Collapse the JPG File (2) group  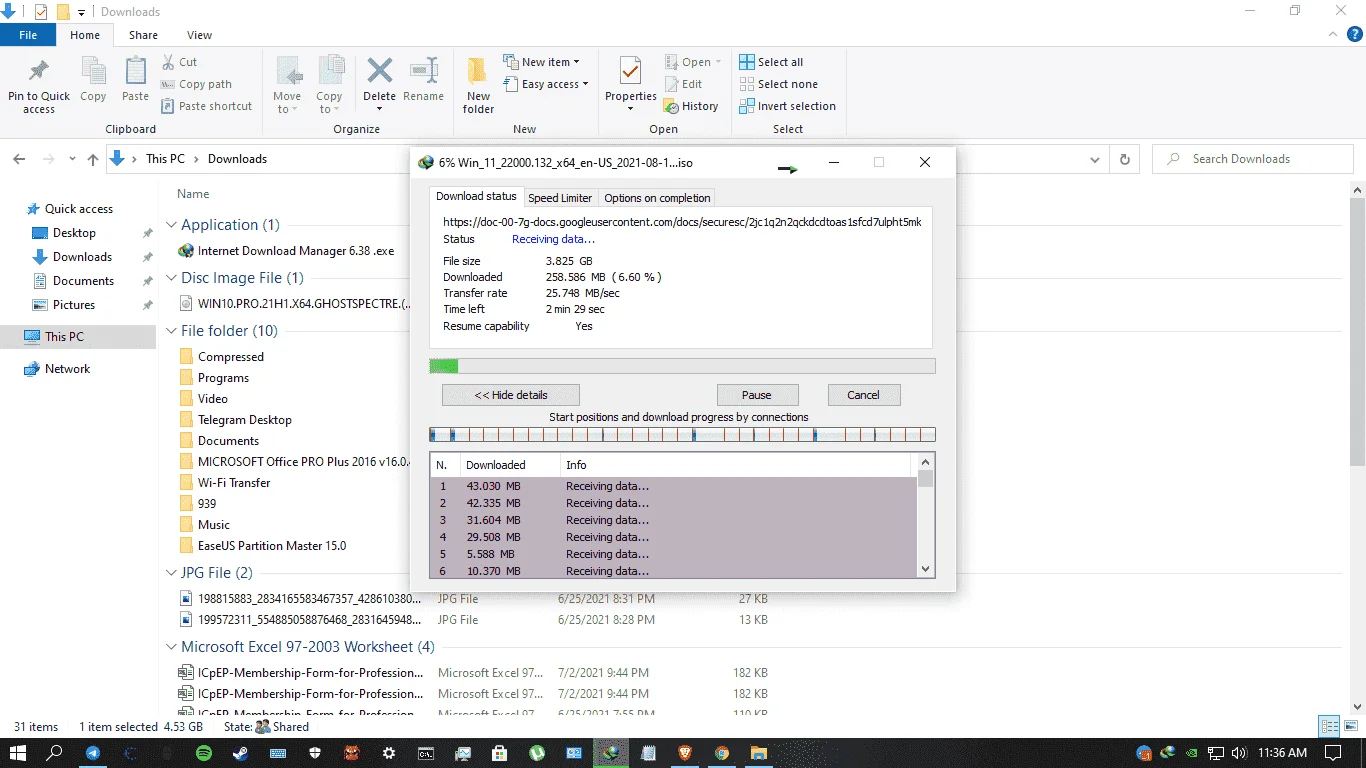tap(171, 573)
